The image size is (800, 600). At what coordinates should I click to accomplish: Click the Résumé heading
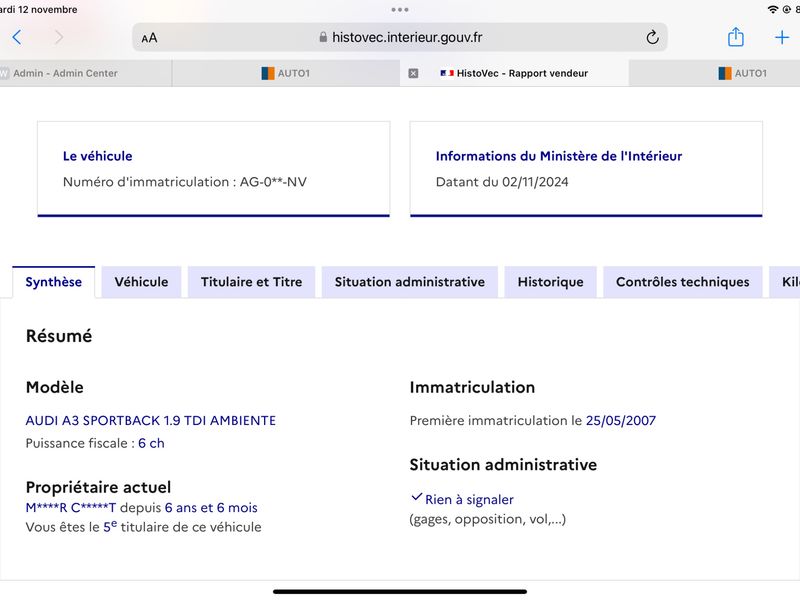click(59, 336)
